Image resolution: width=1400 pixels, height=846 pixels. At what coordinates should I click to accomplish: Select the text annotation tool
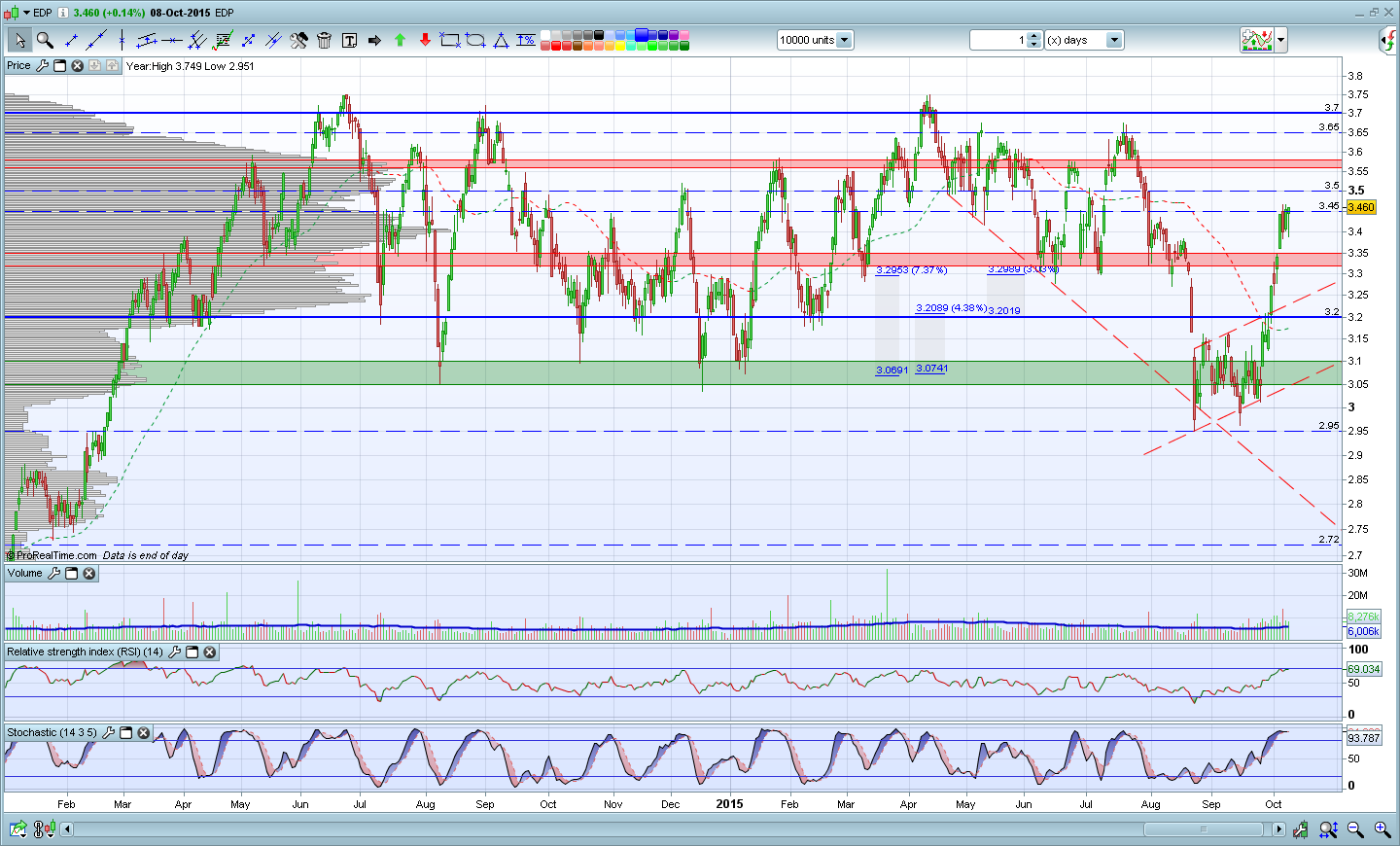coord(349,40)
